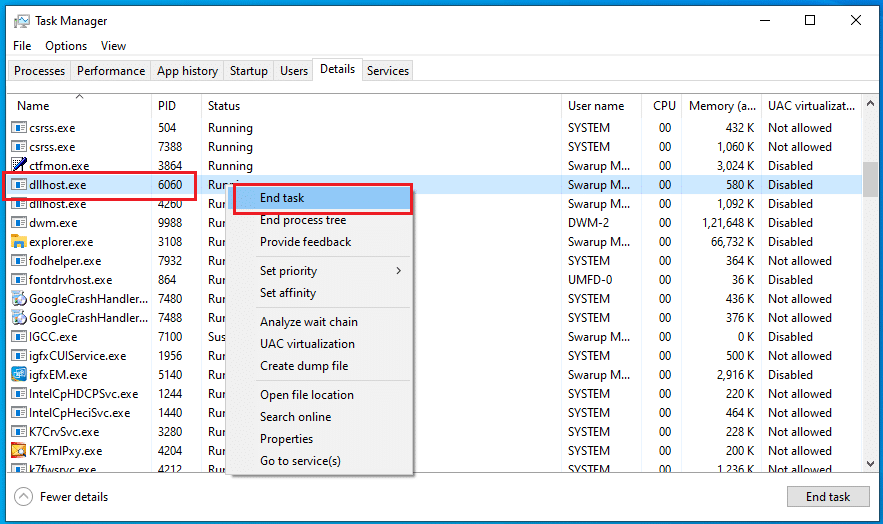Click user name DWM-2
Viewport: 883px width, 524px height.
(x=588, y=223)
